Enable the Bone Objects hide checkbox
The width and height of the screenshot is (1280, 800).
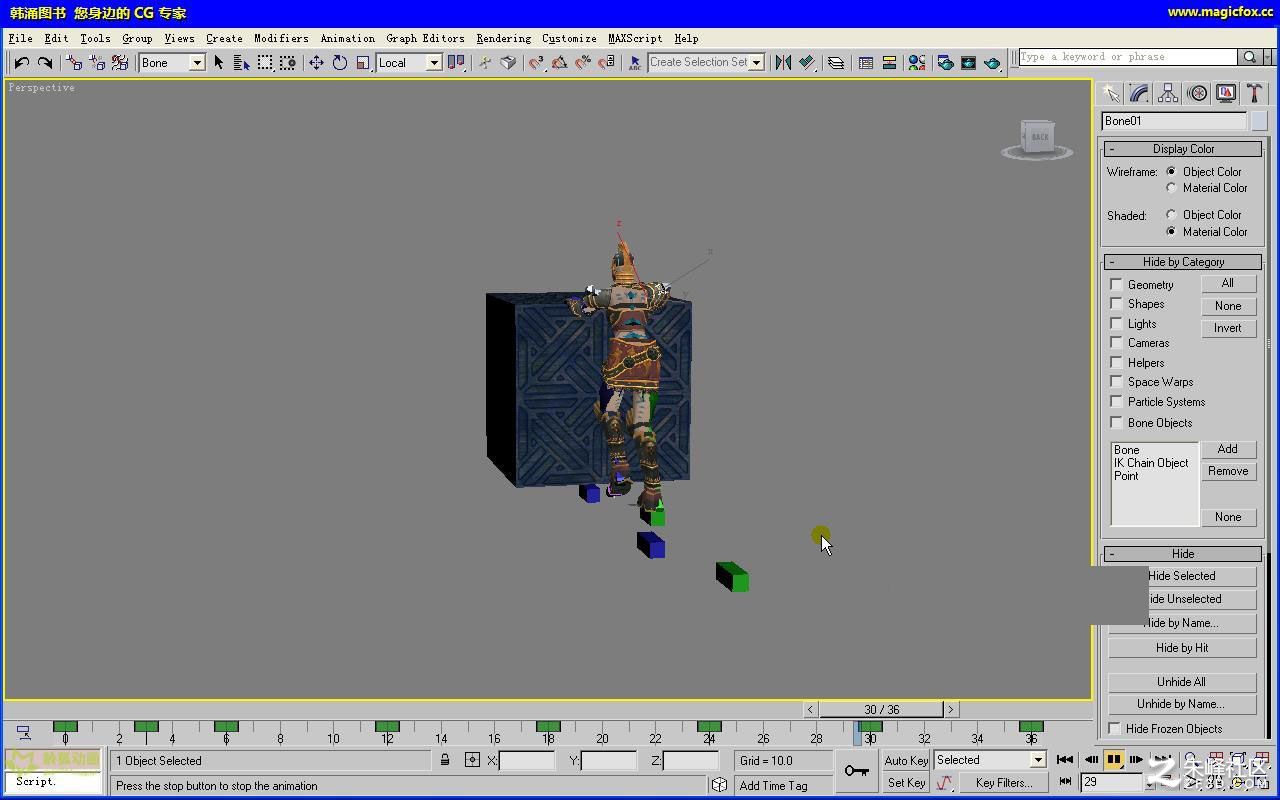[1116, 422]
